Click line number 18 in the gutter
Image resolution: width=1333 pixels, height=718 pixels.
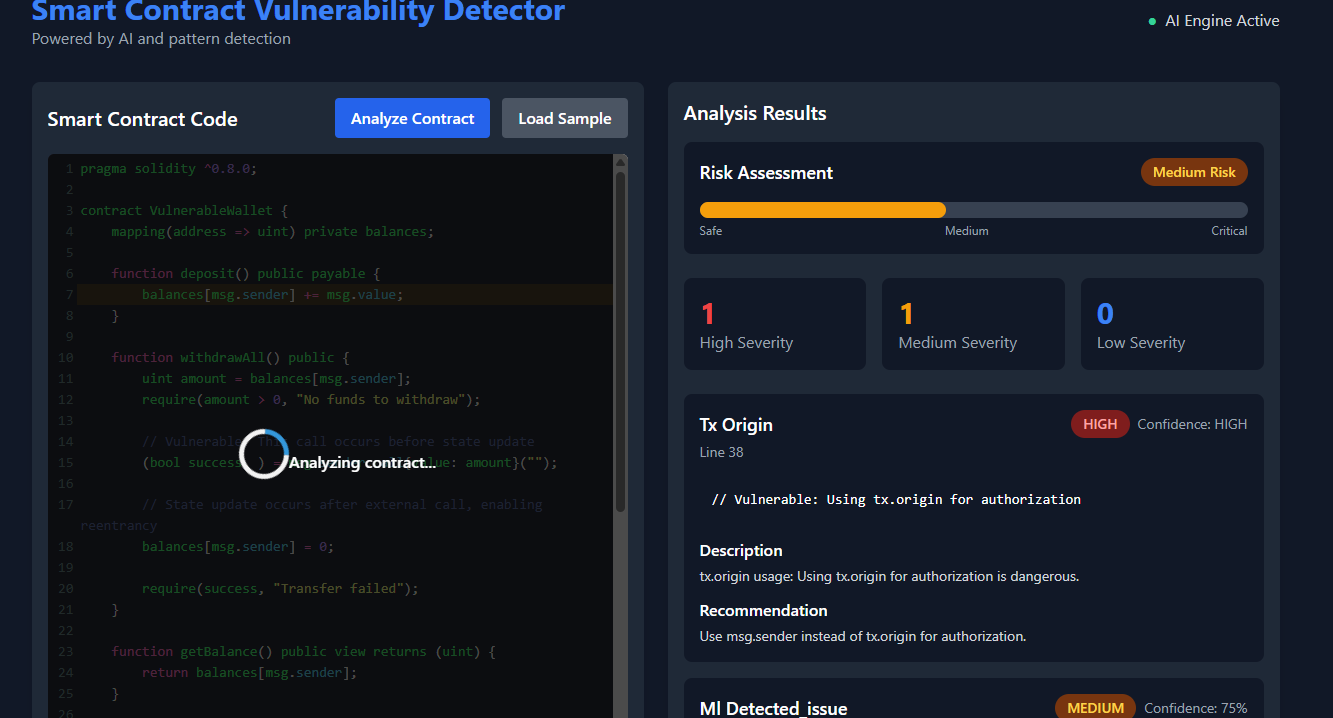[x=65, y=547]
